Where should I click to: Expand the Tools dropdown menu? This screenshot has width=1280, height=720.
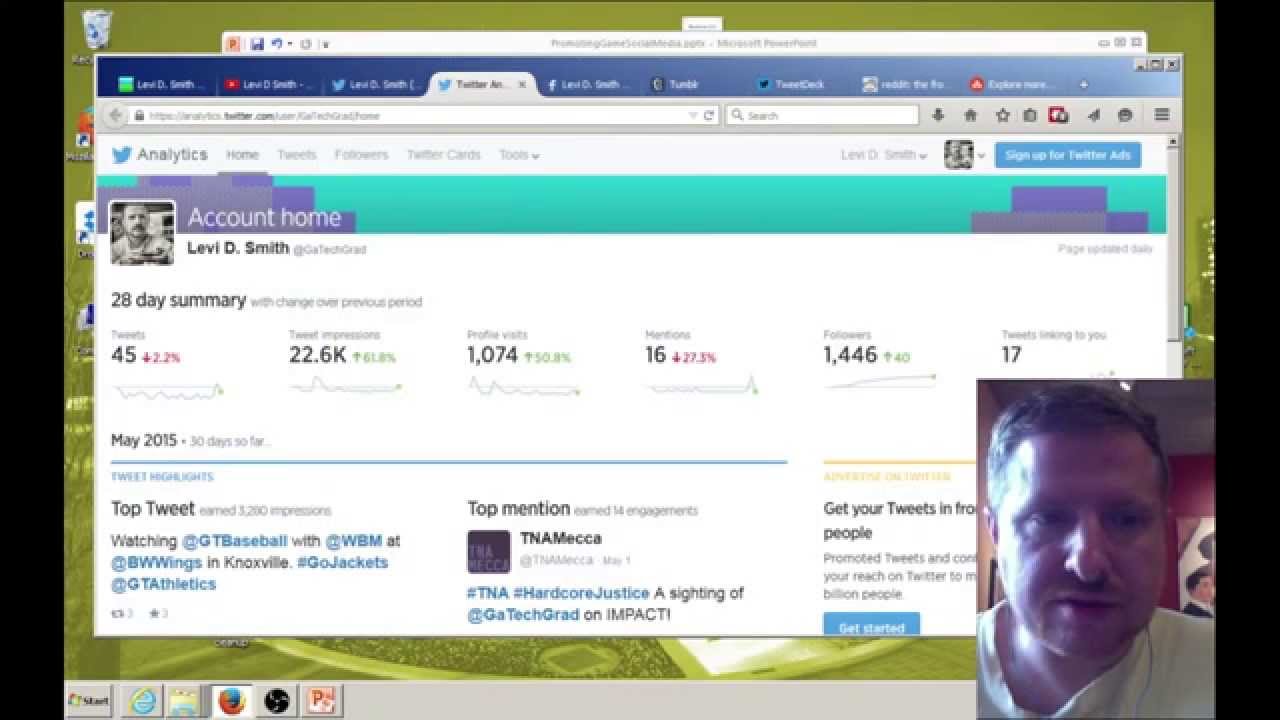coord(519,155)
